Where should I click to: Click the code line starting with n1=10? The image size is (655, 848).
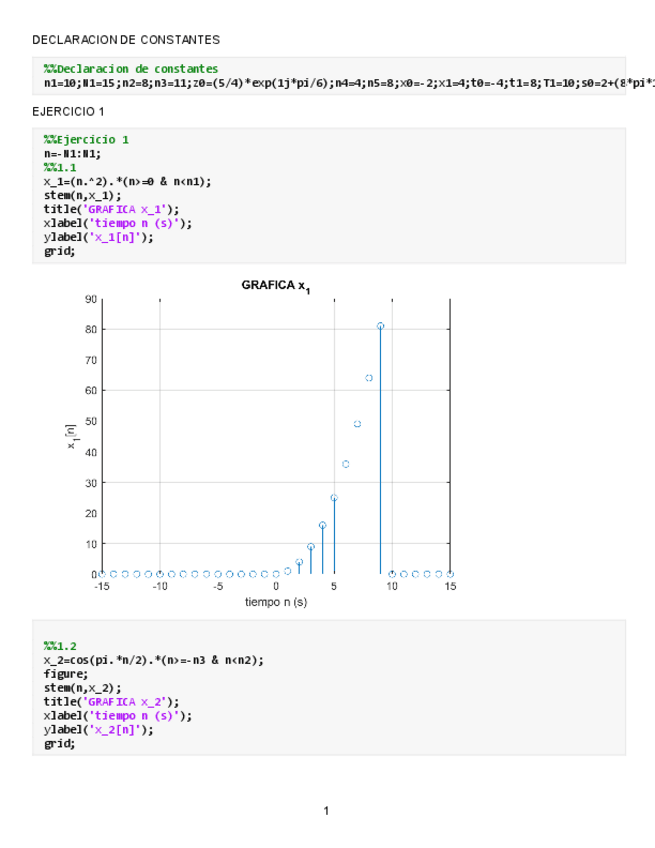330,83
